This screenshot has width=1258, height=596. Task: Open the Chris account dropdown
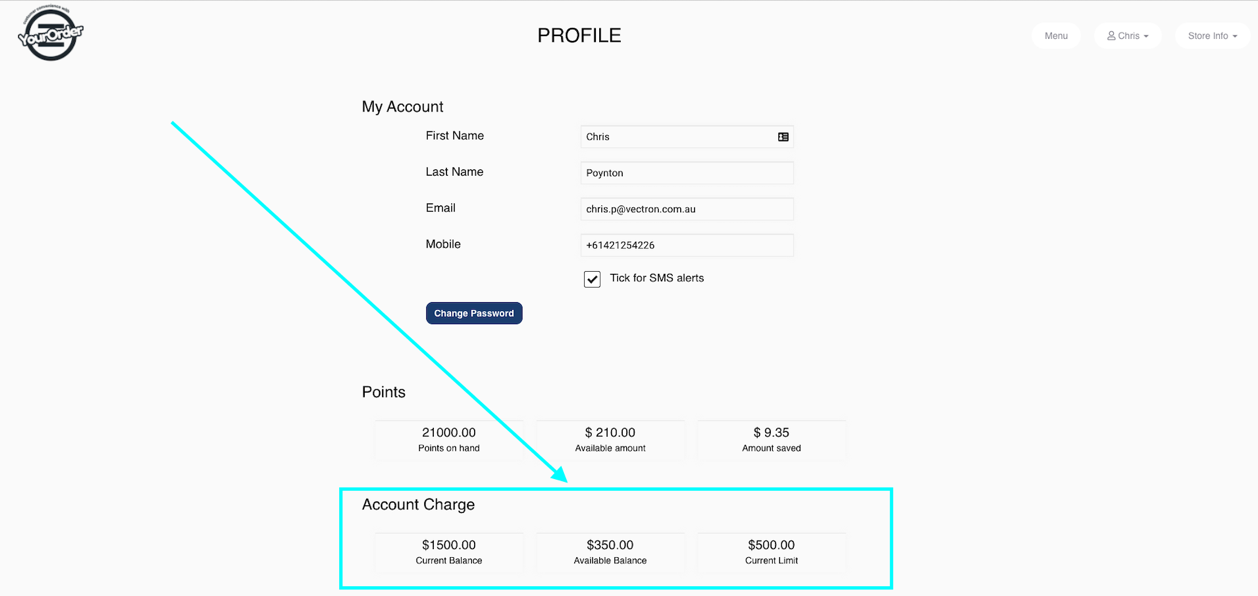[x=1127, y=36]
